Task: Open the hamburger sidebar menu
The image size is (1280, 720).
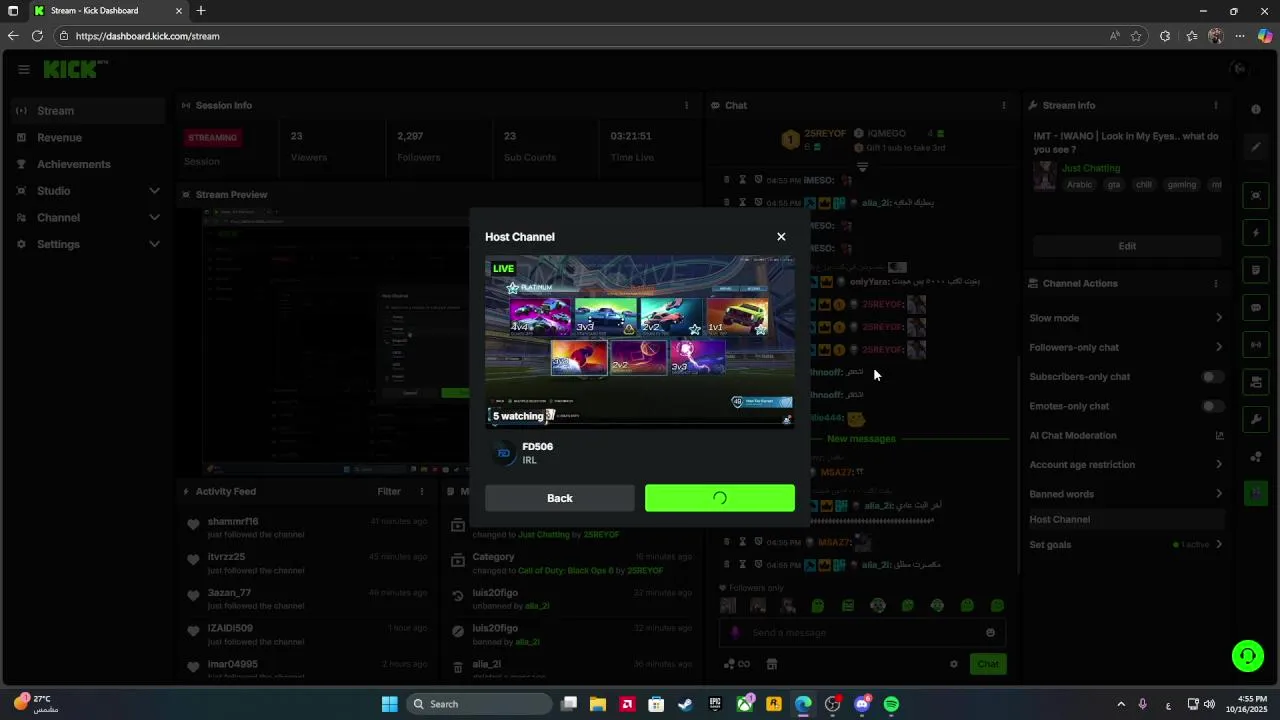Action: (23, 69)
